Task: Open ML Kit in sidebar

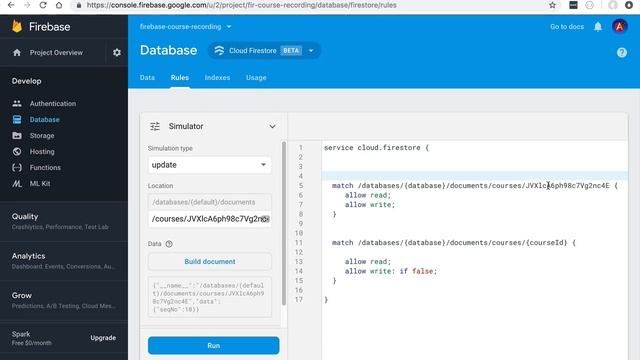Action: point(40,184)
